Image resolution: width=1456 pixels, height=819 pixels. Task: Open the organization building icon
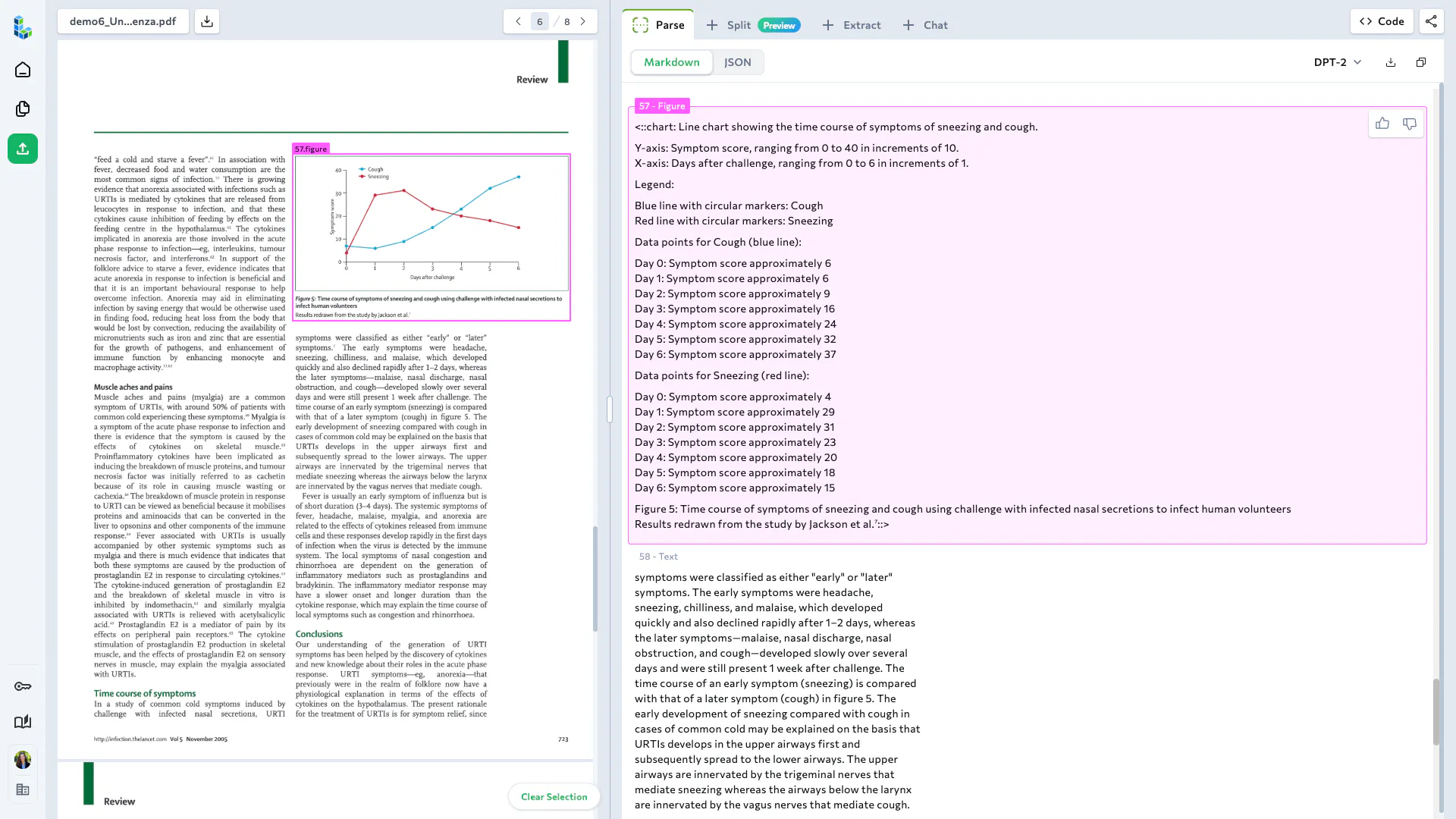tap(23, 790)
